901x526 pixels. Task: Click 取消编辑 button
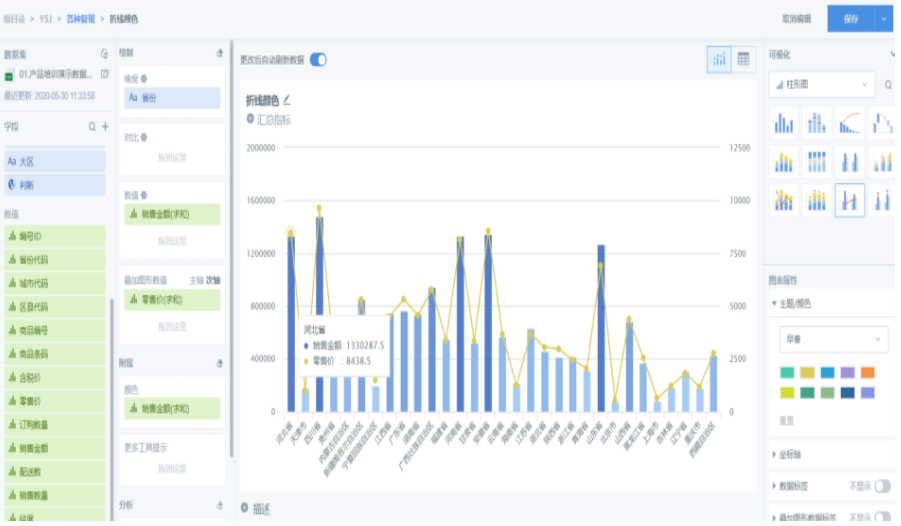pyautogui.click(x=796, y=19)
